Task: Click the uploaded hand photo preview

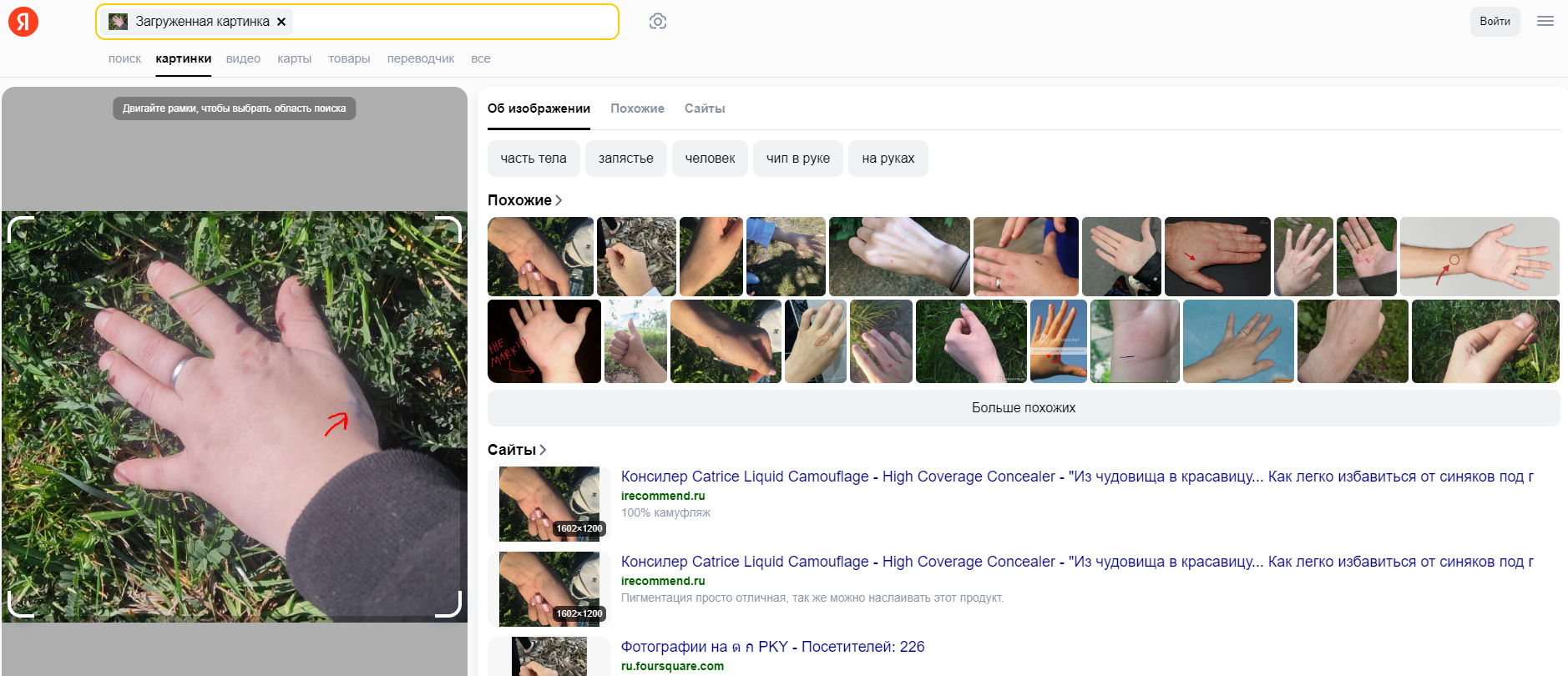Action: [x=235, y=416]
